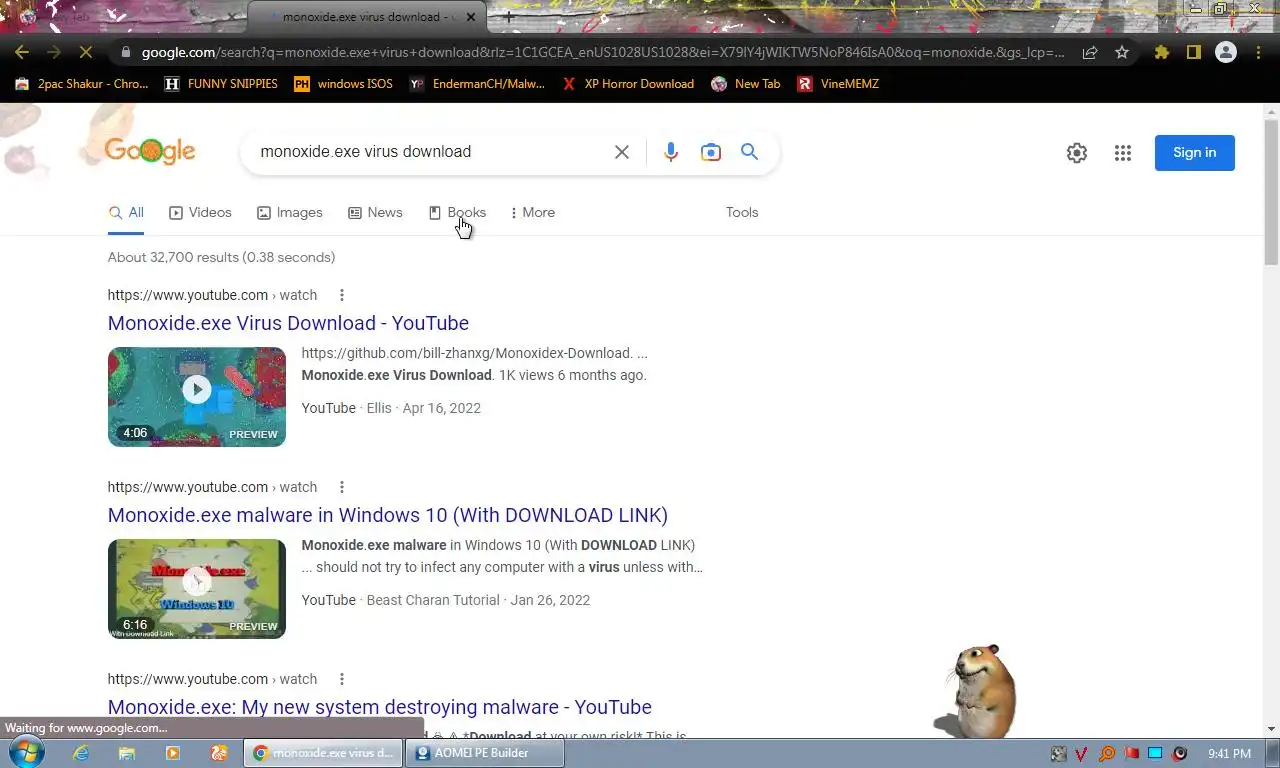Open Monoxide.exe malware in Windows 10 result
Screen dimensions: 1280x768
coord(387,515)
